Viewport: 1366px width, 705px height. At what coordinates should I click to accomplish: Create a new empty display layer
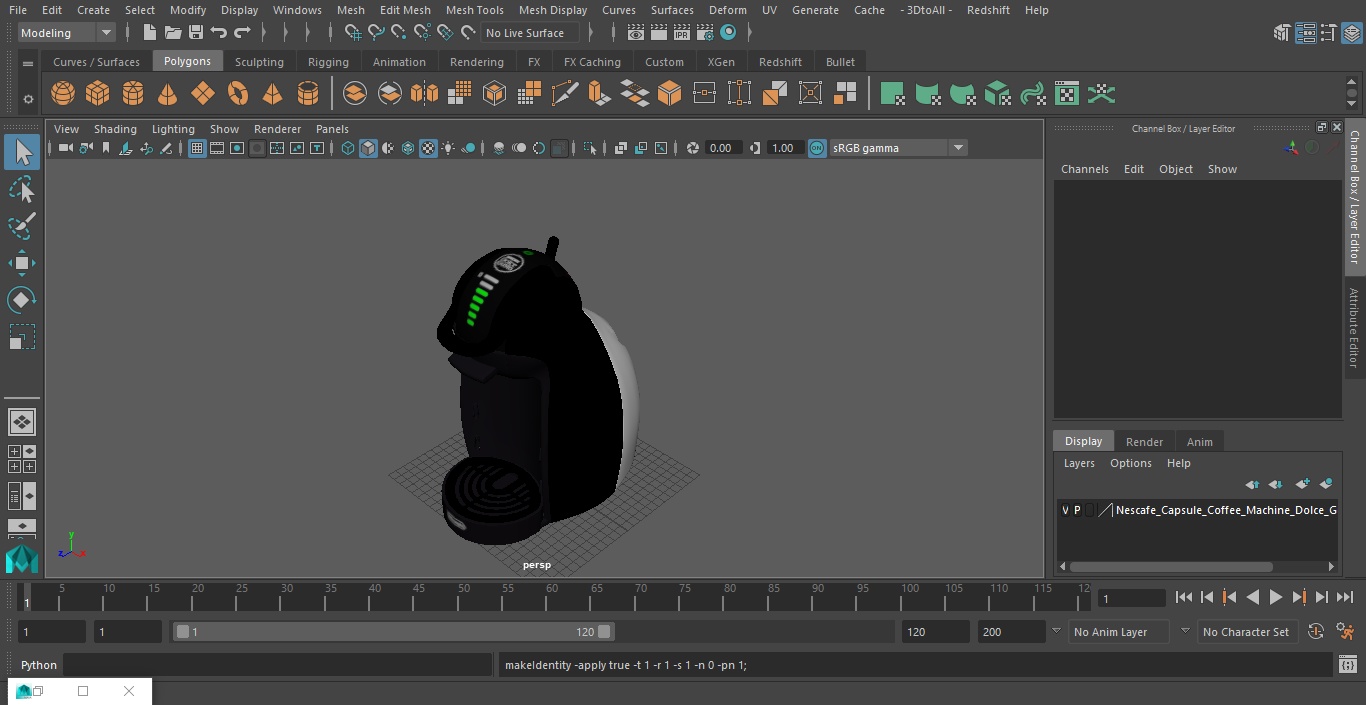[1302, 484]
